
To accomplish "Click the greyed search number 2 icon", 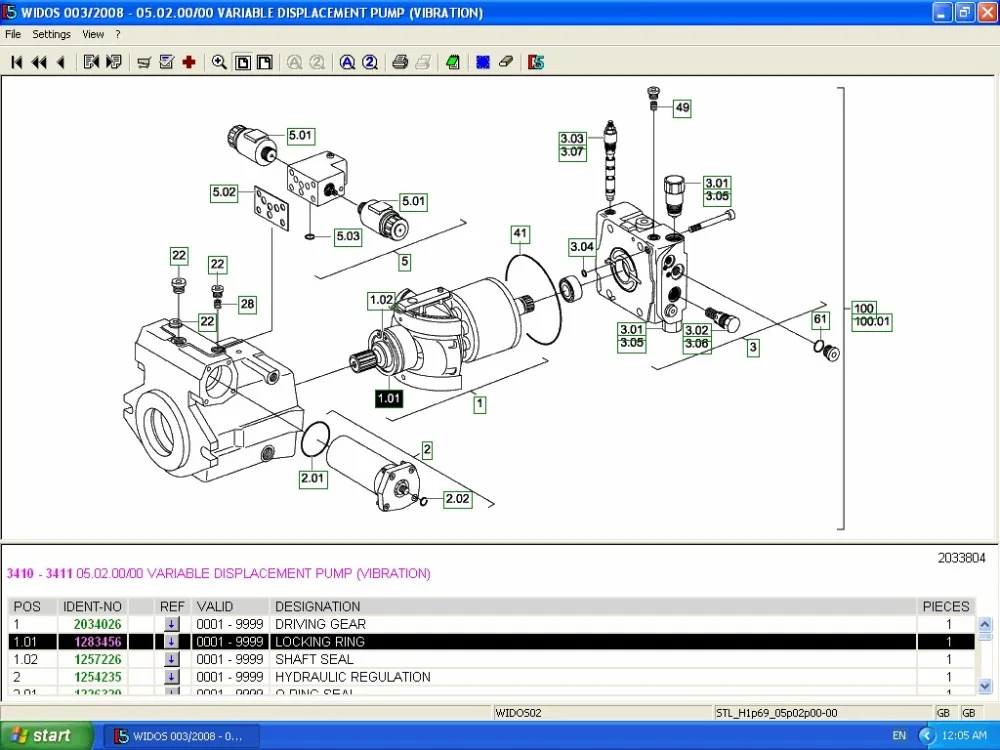I will pos(317,62).
